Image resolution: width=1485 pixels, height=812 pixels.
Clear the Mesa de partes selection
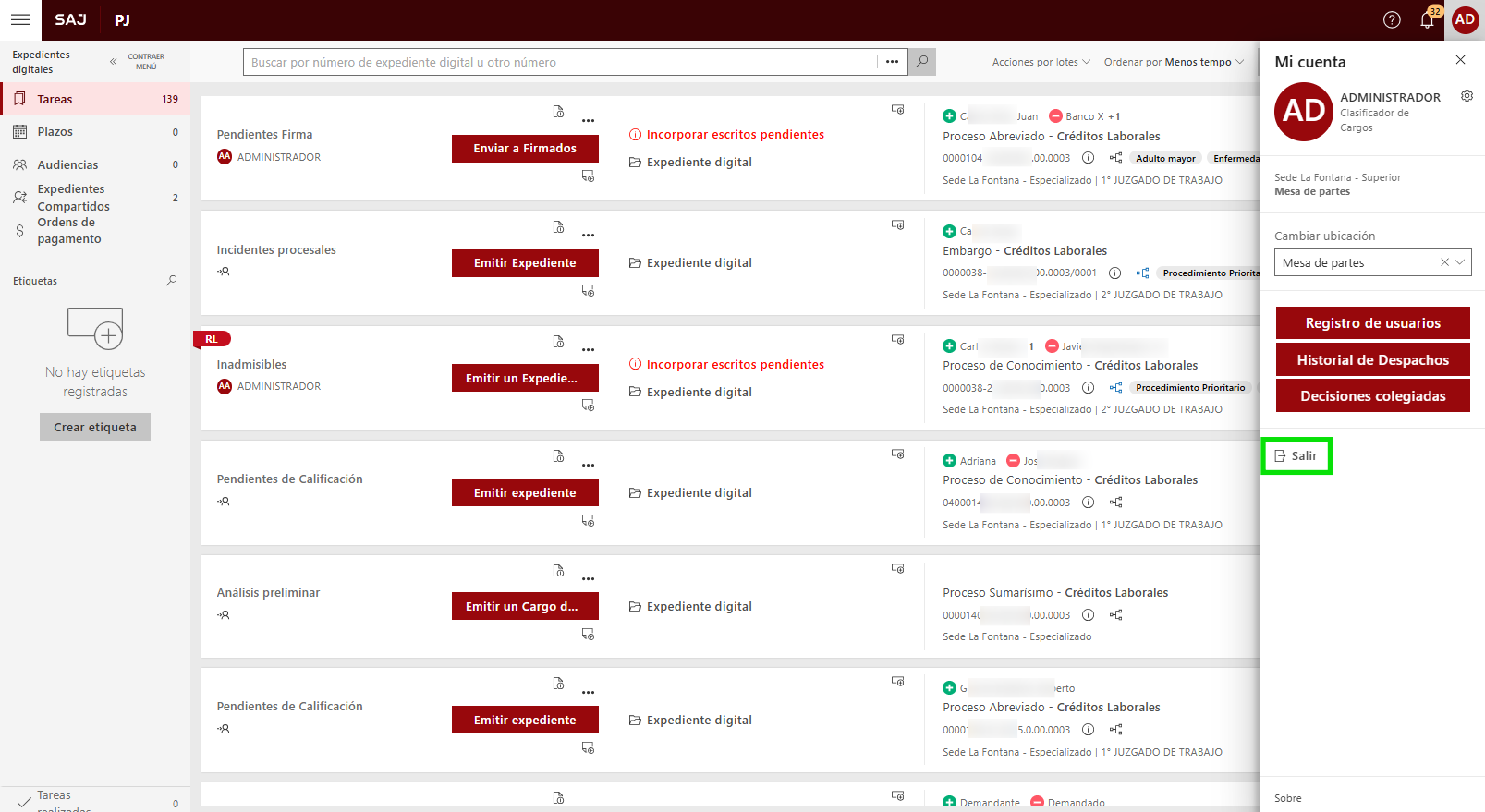(x=1444, y=262)
